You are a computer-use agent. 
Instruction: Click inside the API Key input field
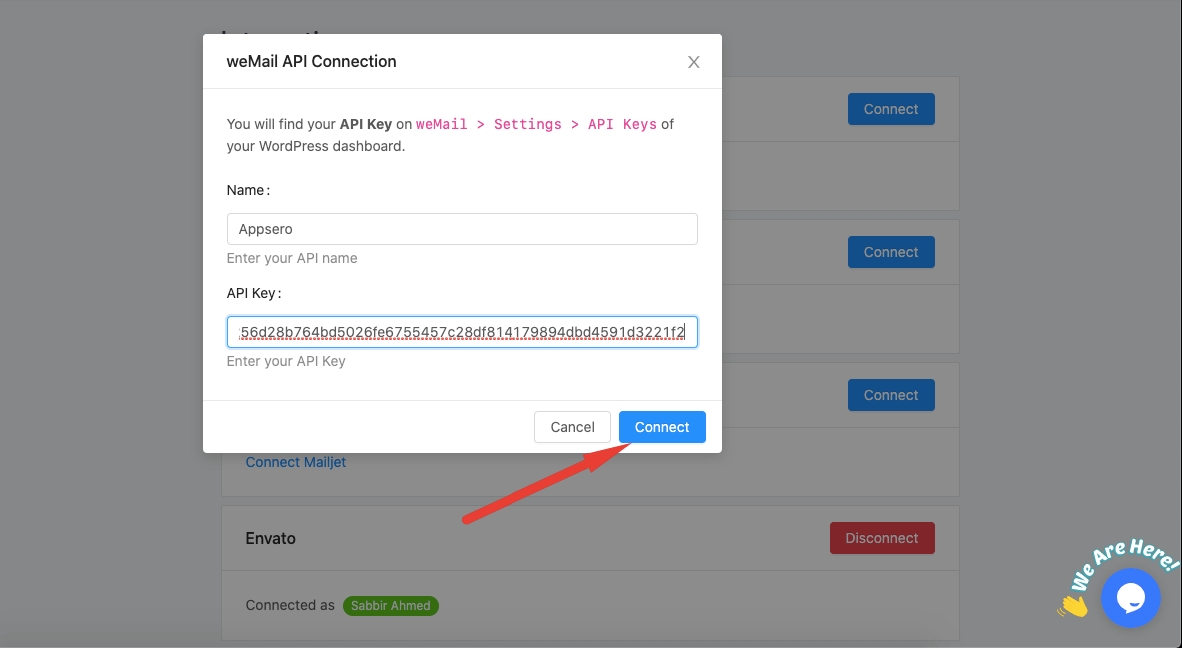462,331
